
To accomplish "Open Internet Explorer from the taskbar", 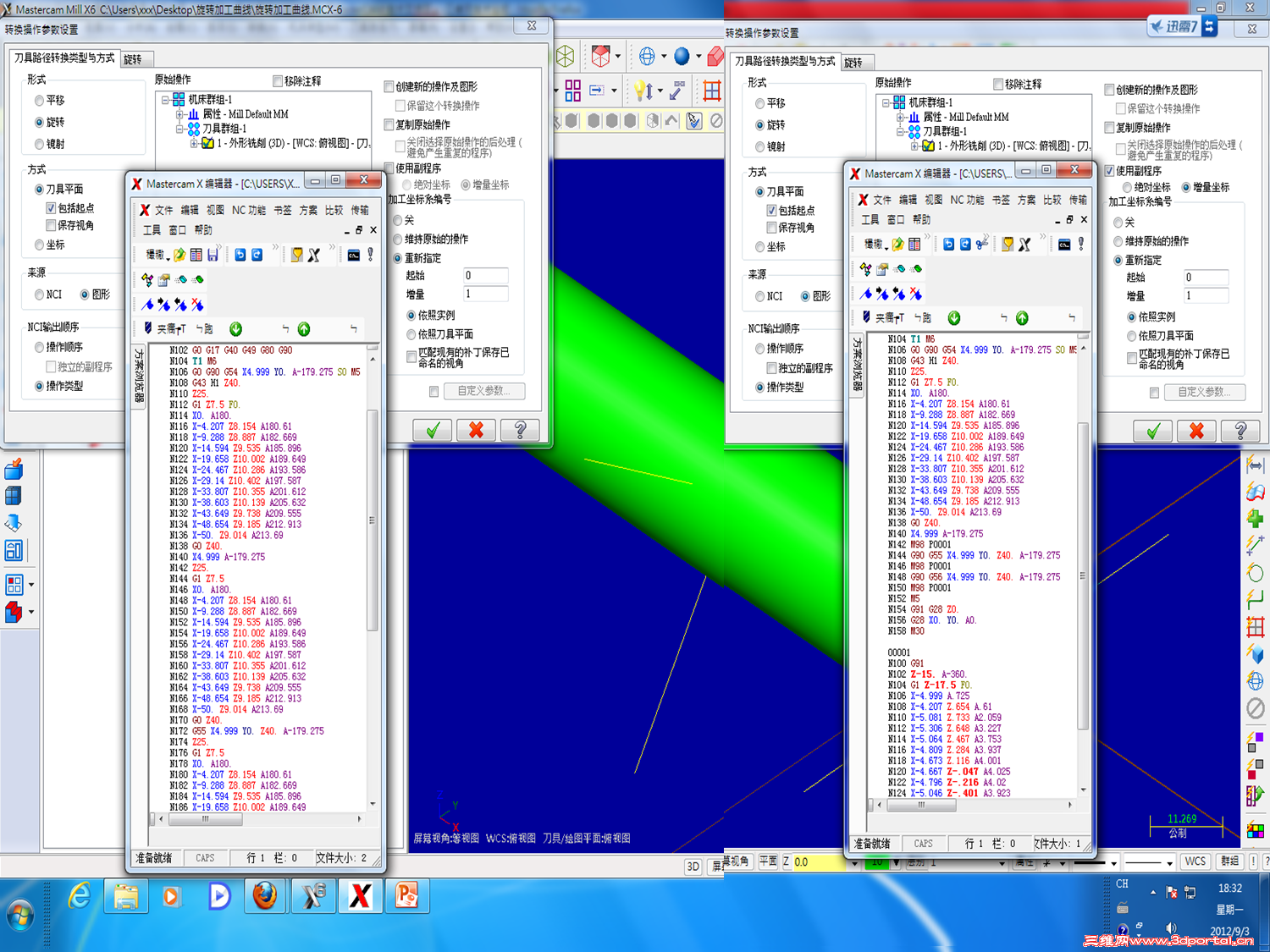I will [x=80, y=895].
